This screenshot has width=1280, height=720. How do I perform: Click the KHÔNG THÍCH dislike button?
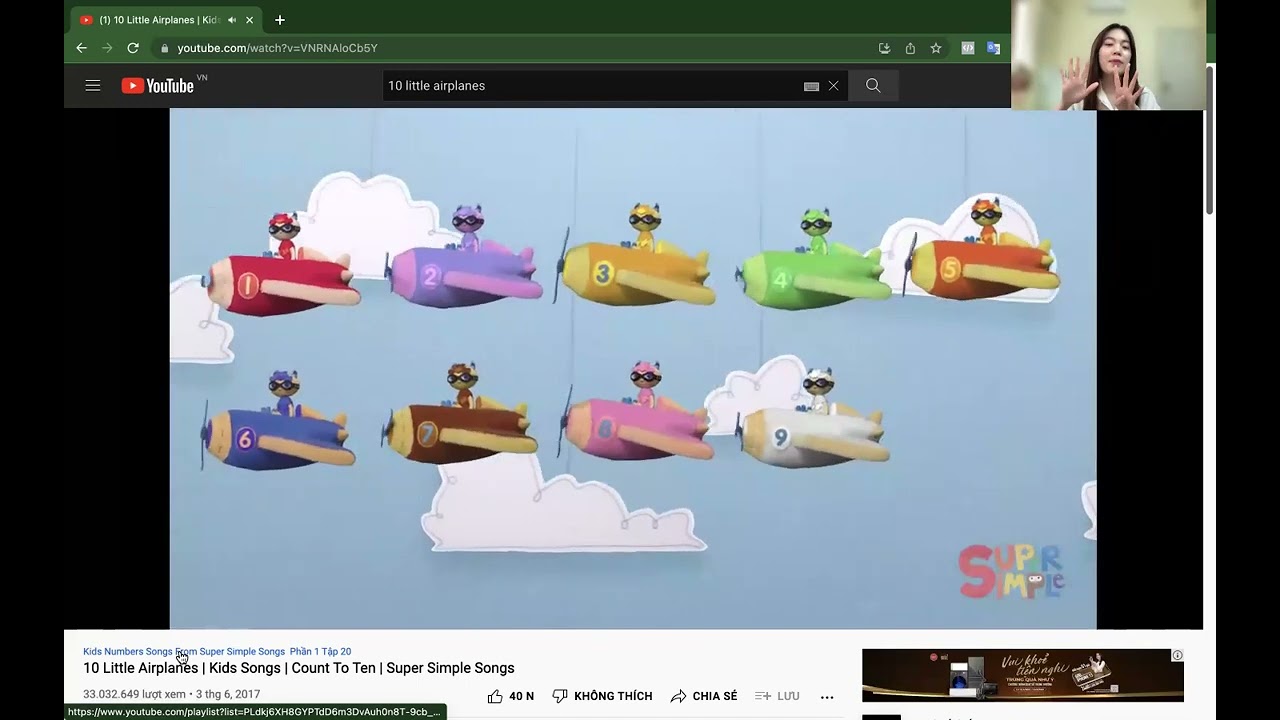(x=602, y=696)
